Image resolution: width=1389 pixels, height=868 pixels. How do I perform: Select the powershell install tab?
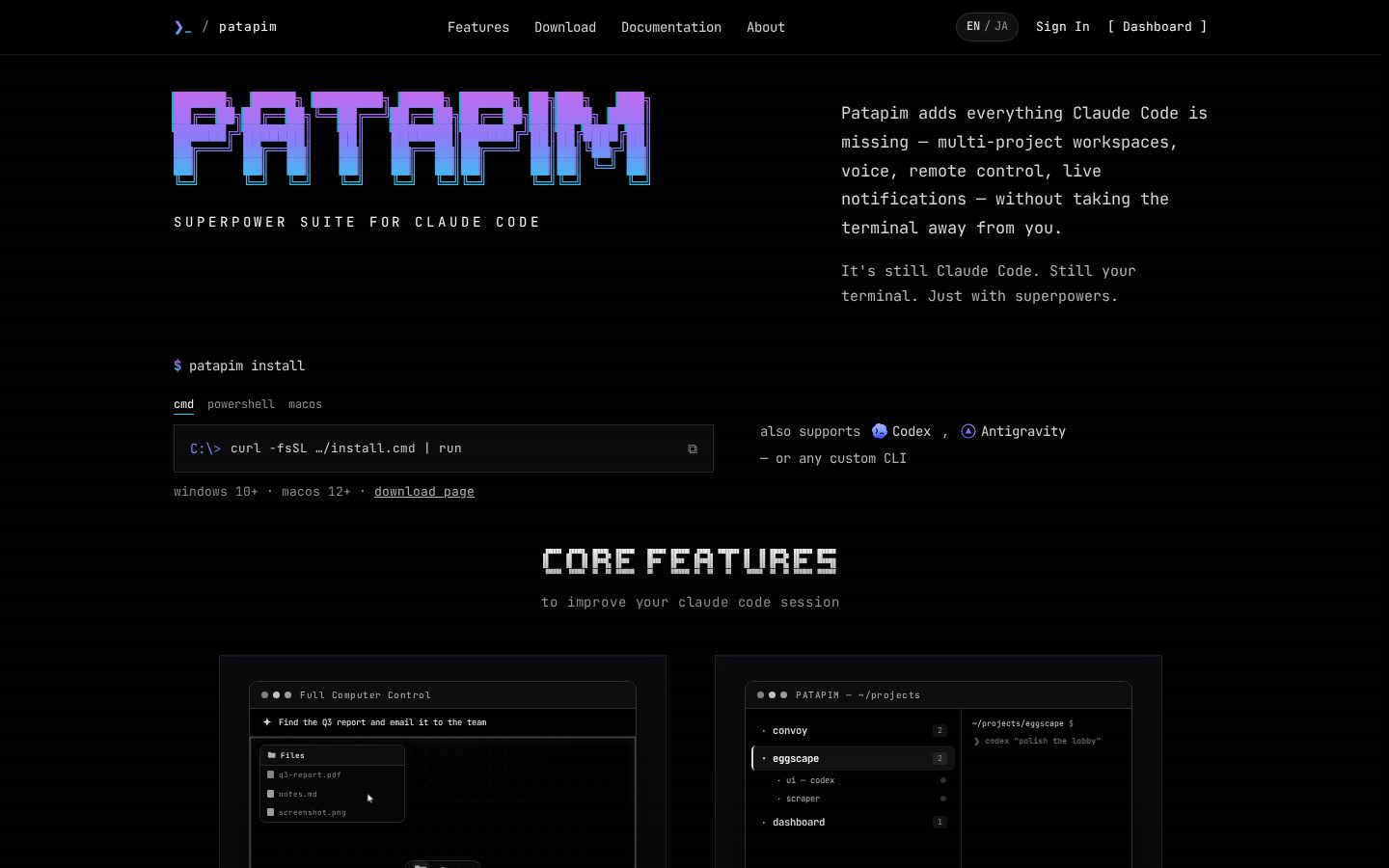(241, 404)
